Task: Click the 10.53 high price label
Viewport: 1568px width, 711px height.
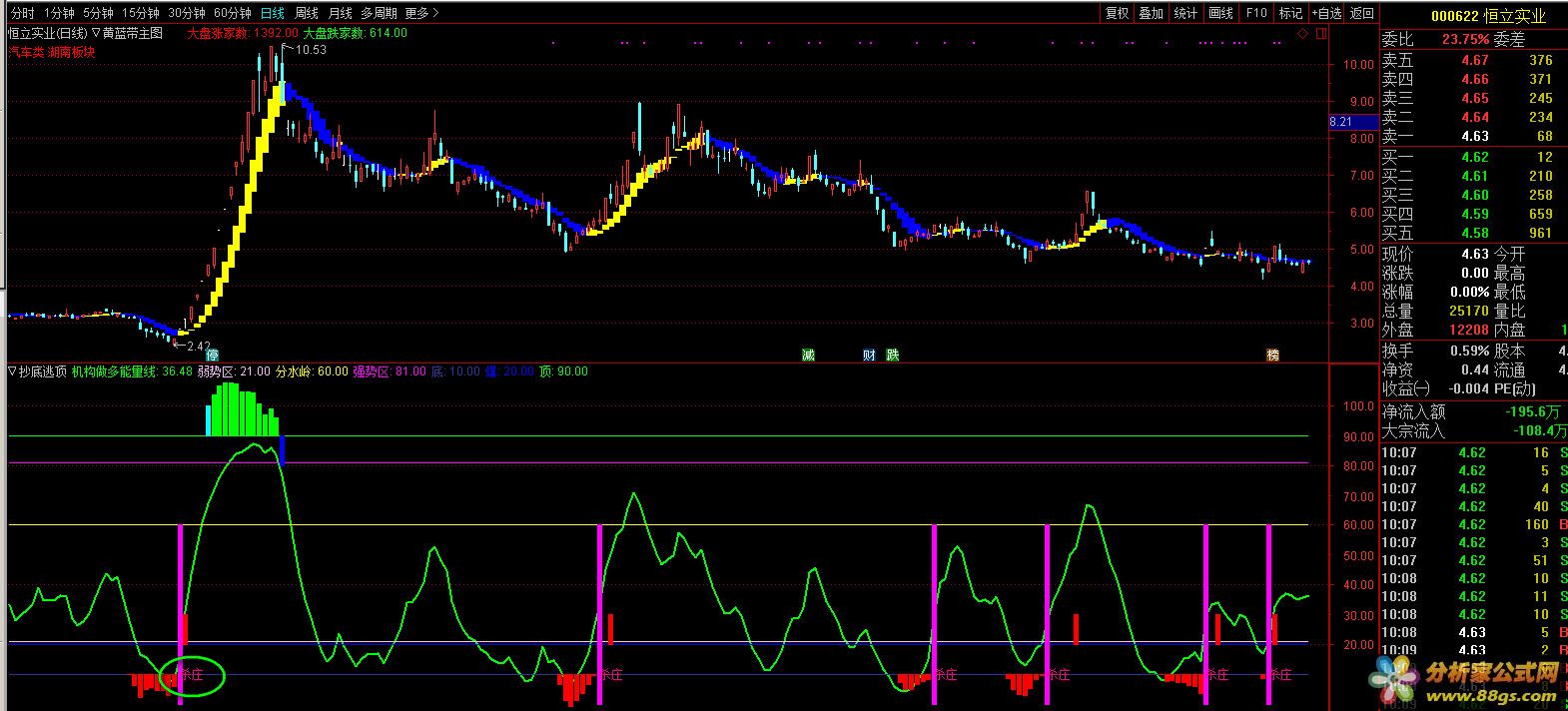Action: click(311, 50)
